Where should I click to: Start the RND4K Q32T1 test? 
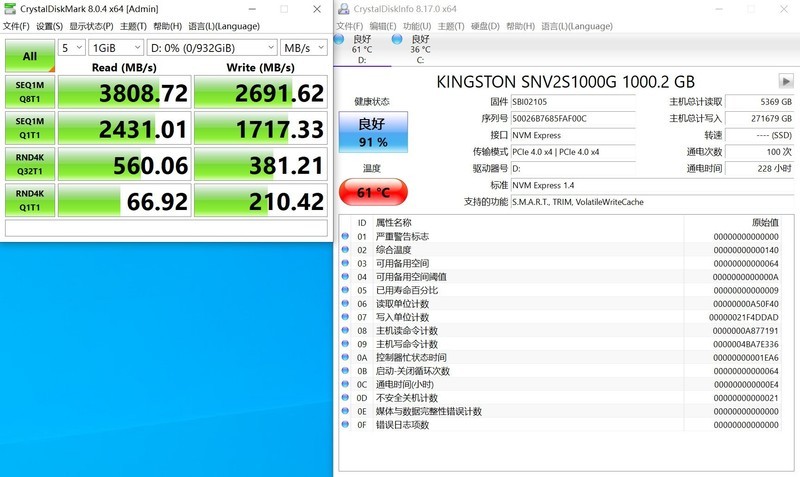(30, 164)
